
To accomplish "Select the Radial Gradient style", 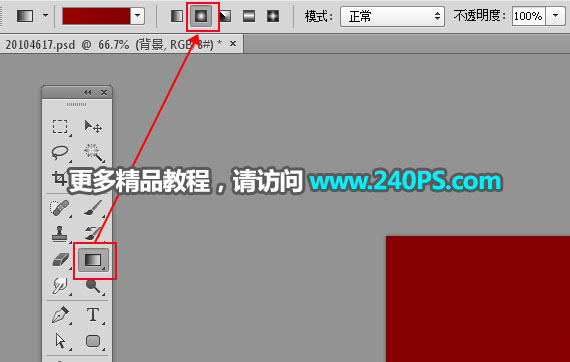I will tap(201, 16).
